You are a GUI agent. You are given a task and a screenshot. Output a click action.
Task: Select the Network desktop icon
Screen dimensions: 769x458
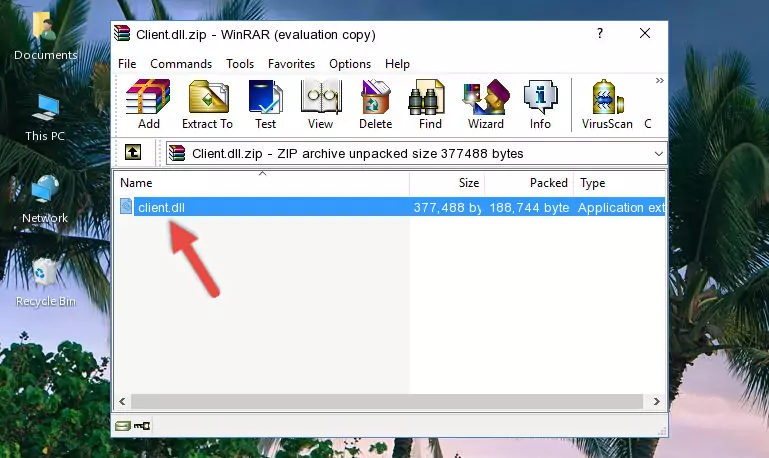[45, 199]
